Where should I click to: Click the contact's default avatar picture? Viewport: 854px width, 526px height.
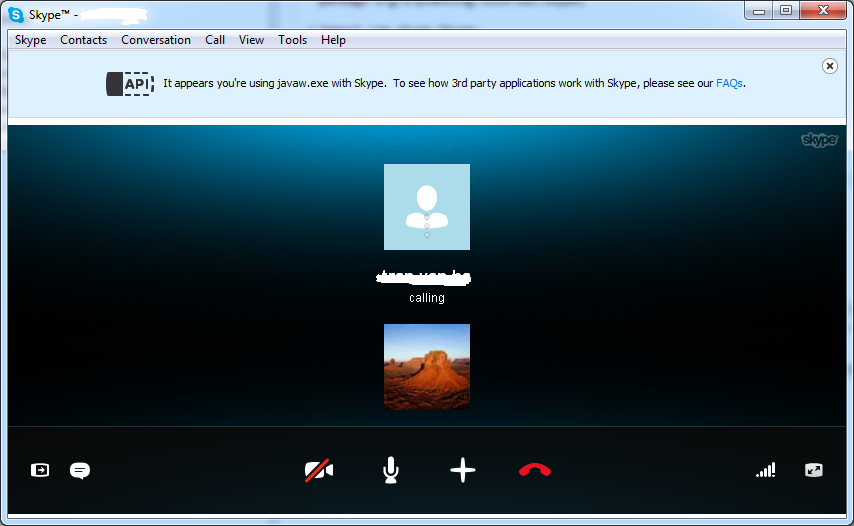pos(427,207)
